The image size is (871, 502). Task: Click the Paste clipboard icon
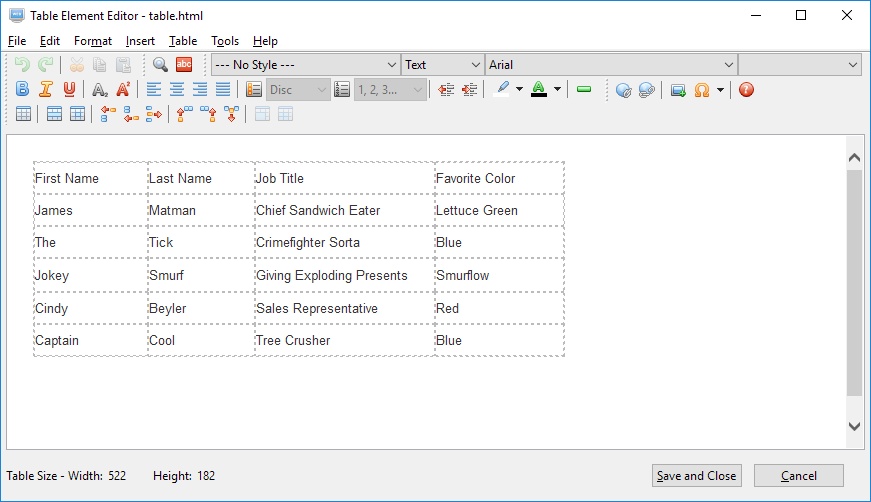tap(123, 65)
